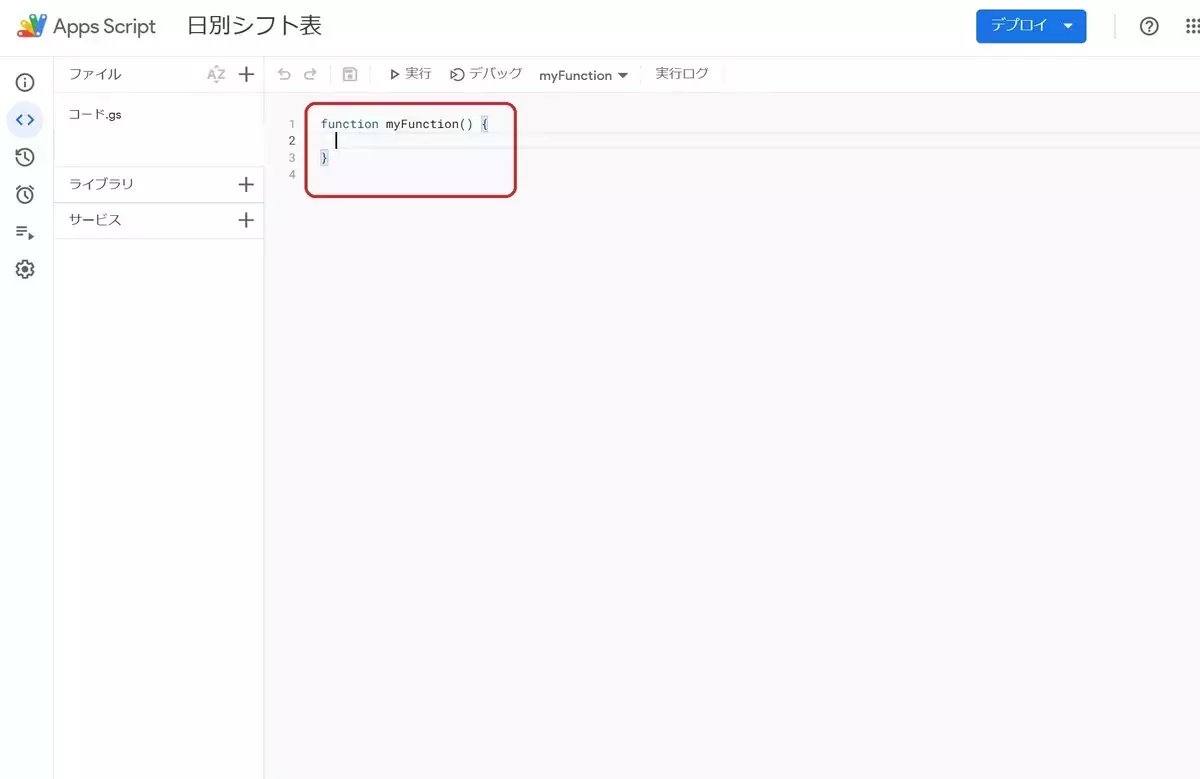Open Project Settings gear icon
This screenshot has width=1200, height=779.
pyautogui.click(x=25, y=269)
